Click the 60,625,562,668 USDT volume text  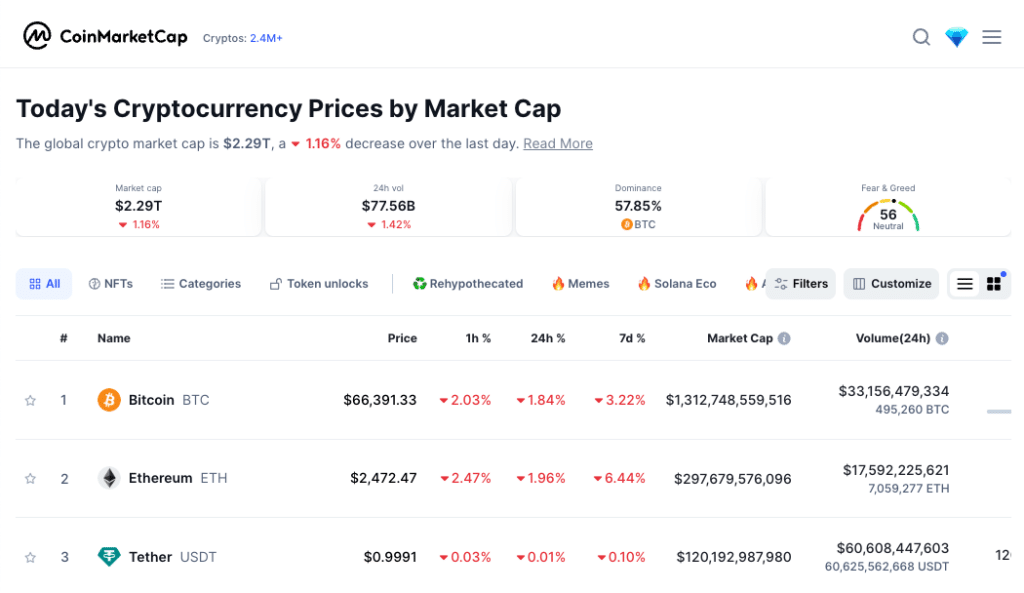coord(887,567)
